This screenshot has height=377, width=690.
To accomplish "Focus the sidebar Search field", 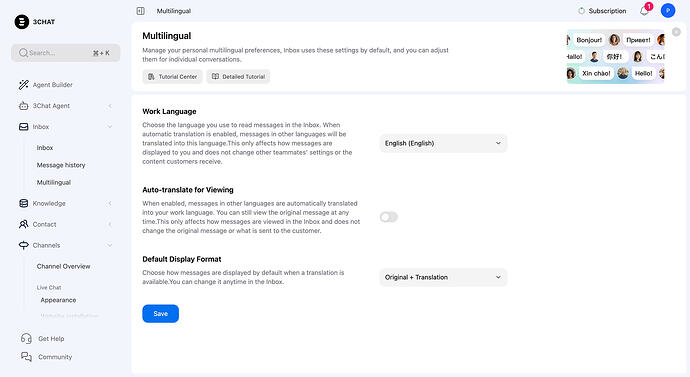I will (x=66, y=53).
